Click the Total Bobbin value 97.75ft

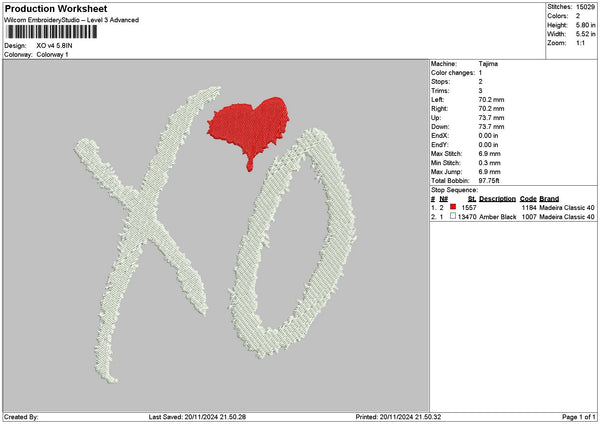[x=492, y=183]
